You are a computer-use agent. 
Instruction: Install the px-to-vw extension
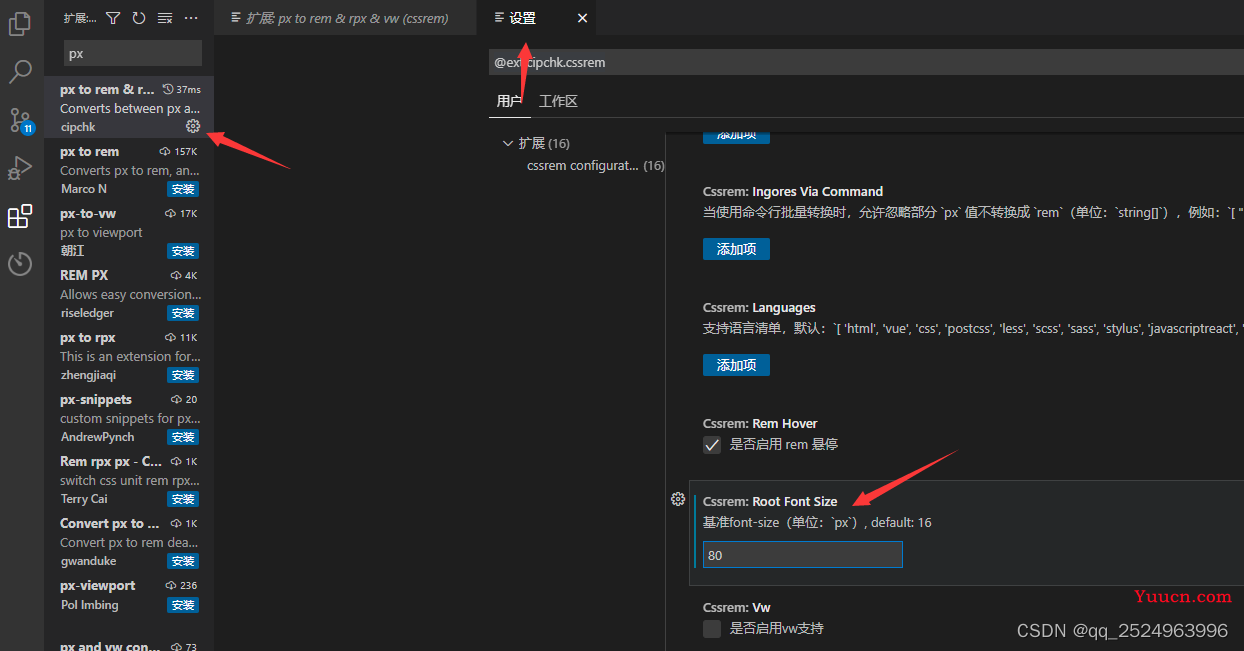coord(183,251)
